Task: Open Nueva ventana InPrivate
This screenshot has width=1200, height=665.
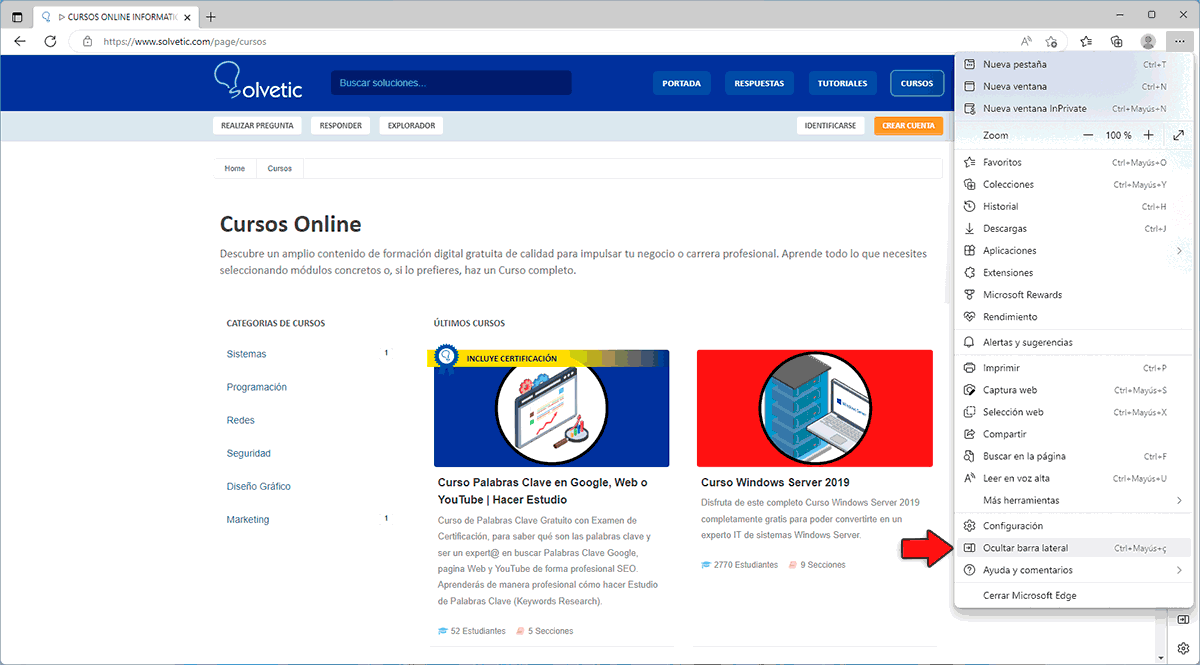Action: coord(1073,108)
